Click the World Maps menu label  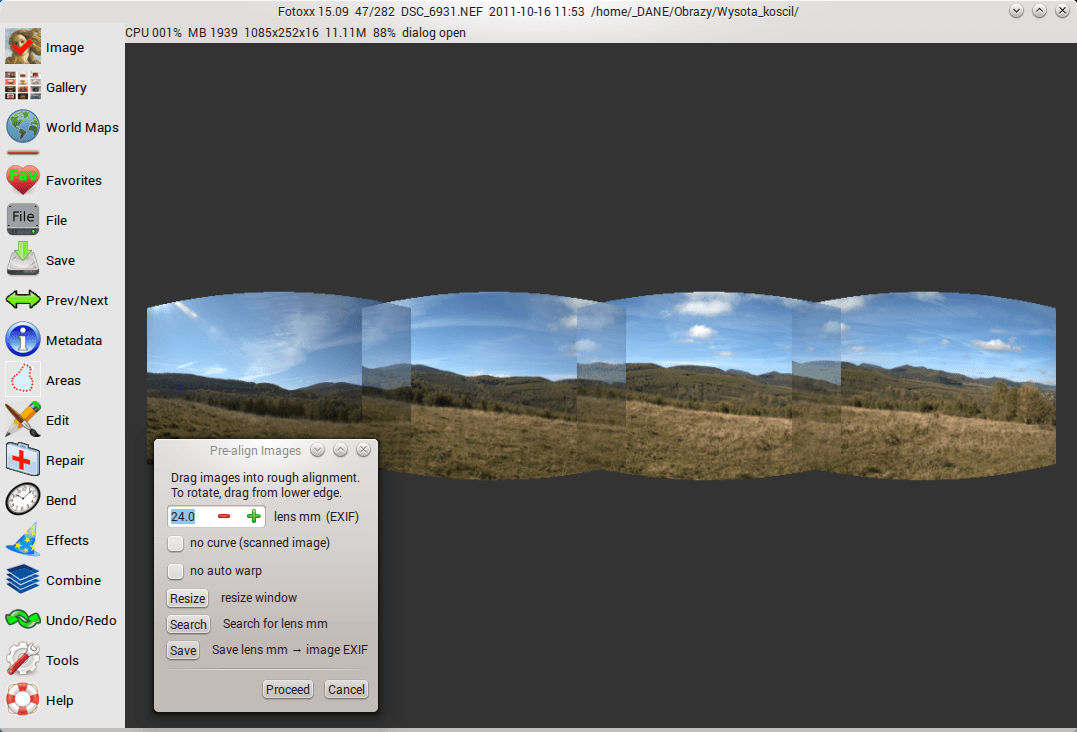pyautogui.click(x=82, y=127)
